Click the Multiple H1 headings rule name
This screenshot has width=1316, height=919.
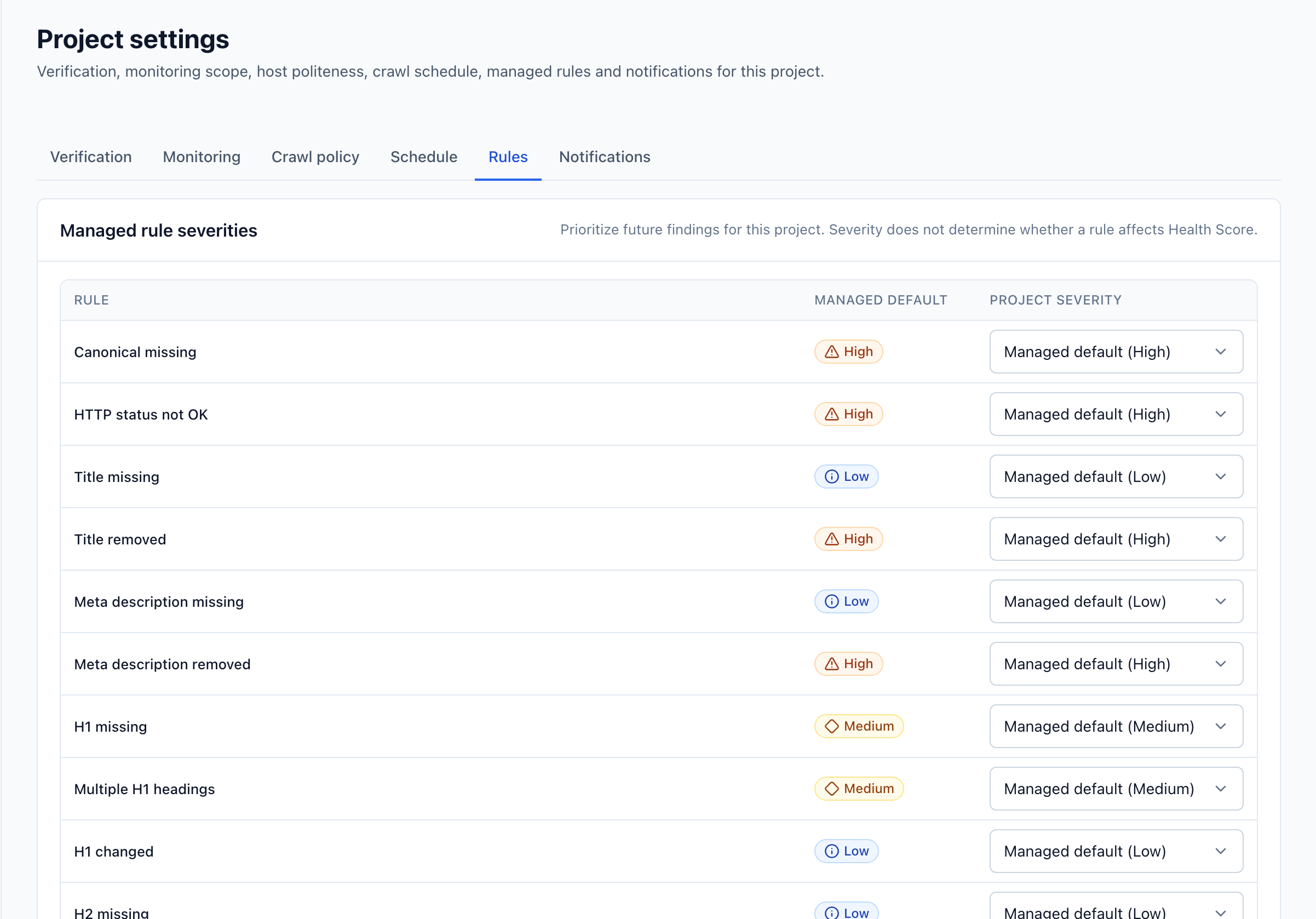[x=145, y=789]
